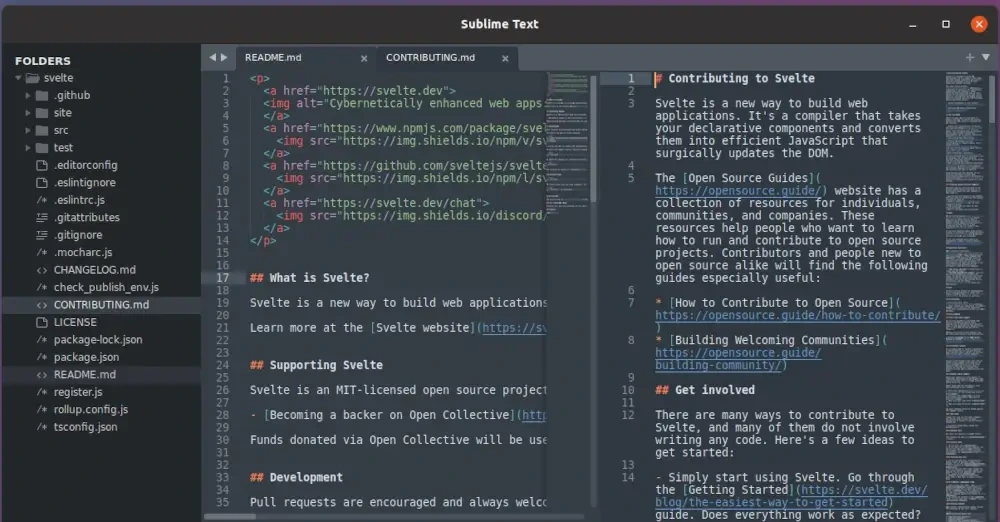Click the .editorconfig file icon
Image resolution: width=1000 pixels, height=522 pixels.
coord(42,165)
